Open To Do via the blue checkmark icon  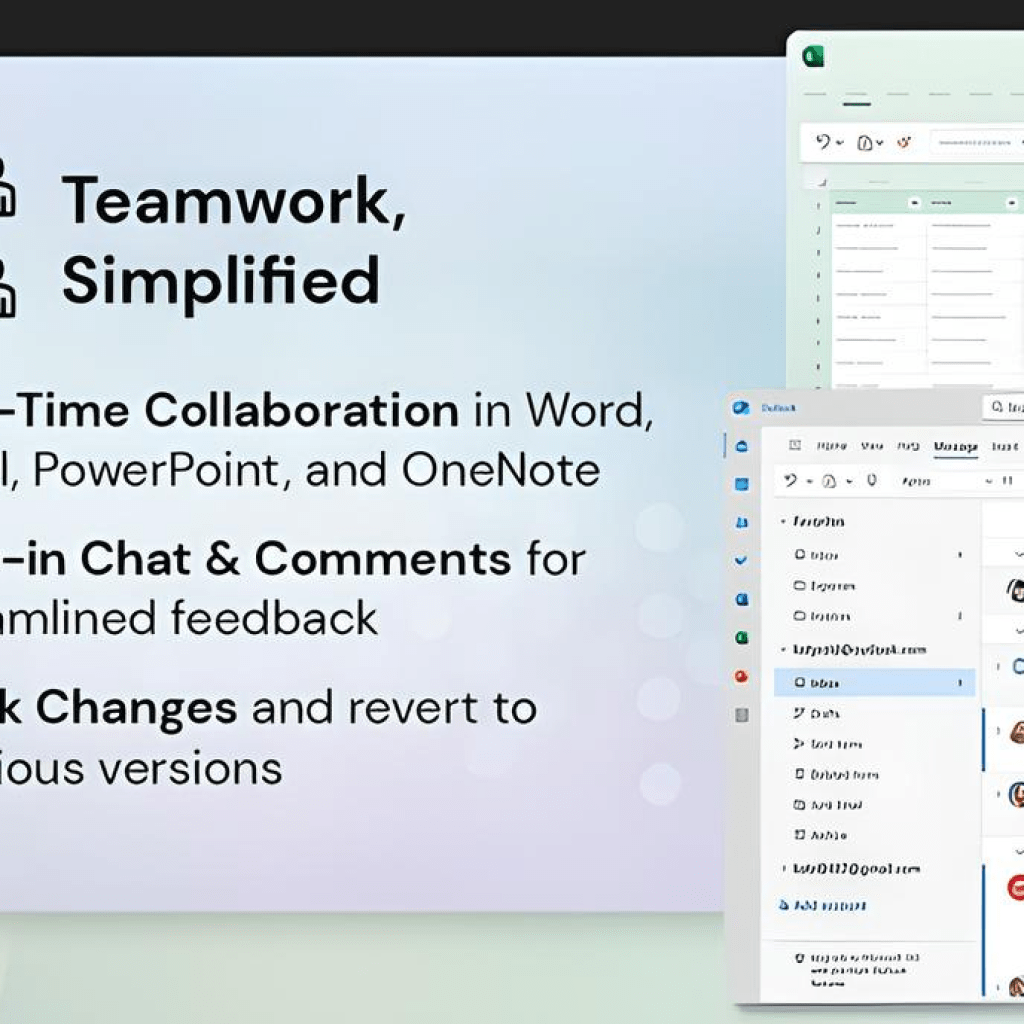point(742,558)
